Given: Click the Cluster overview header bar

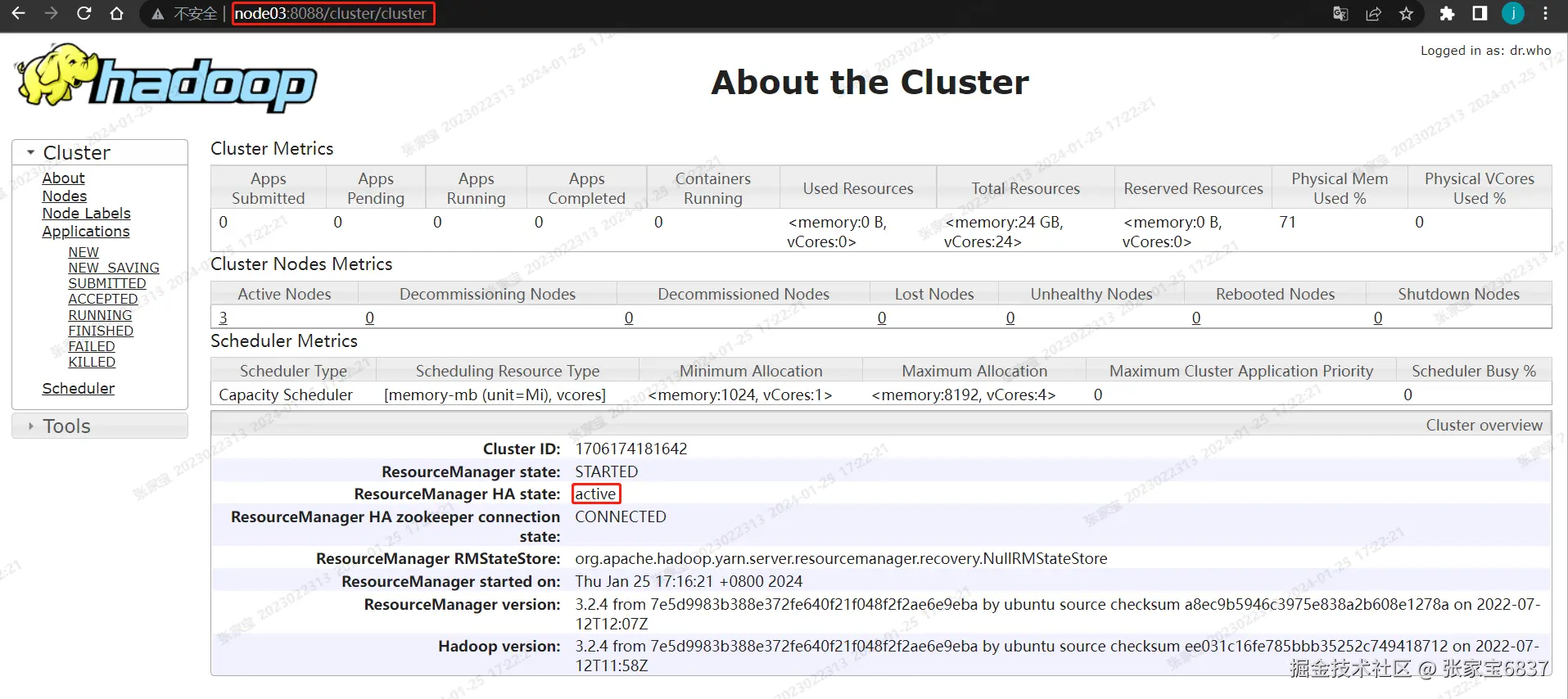Looking at the screenshot, I should [881, 424].
